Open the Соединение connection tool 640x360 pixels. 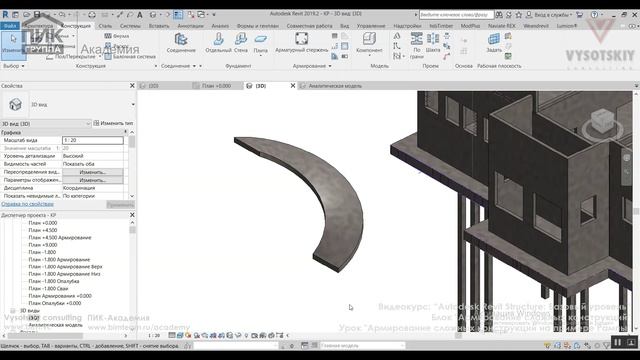(181, 43)
